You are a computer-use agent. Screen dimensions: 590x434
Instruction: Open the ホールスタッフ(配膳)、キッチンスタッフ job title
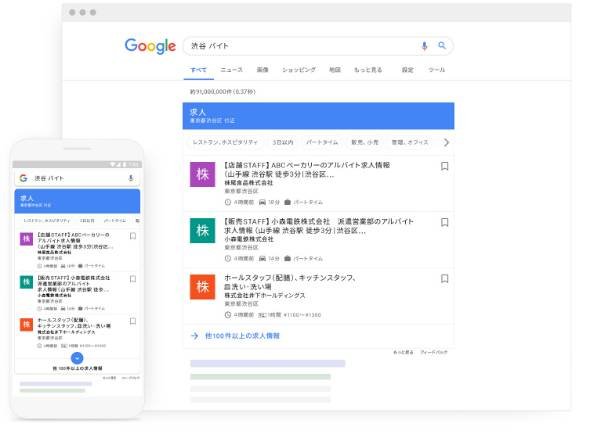[290, 282]
